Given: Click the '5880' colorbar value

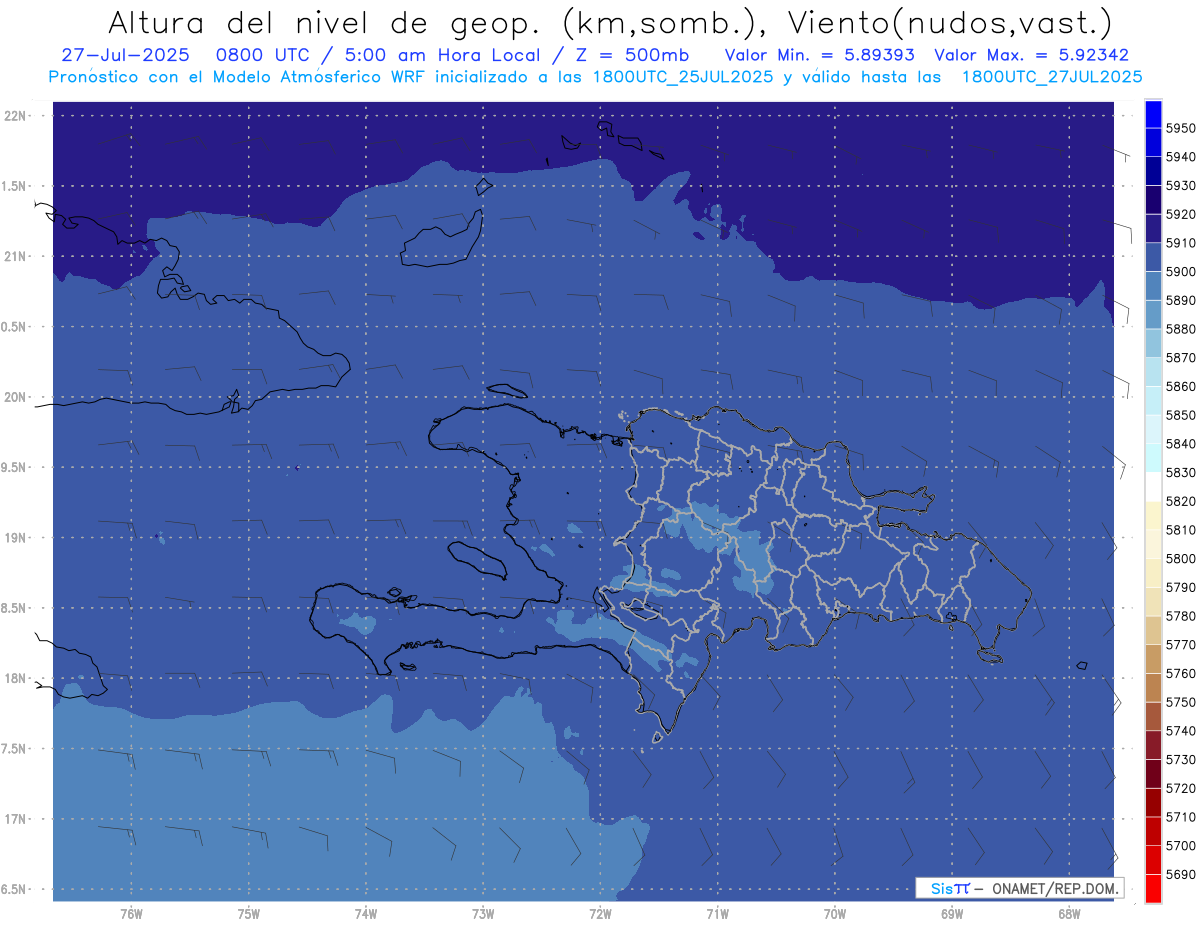Looking at the screenshot, I should point(1180,329).
